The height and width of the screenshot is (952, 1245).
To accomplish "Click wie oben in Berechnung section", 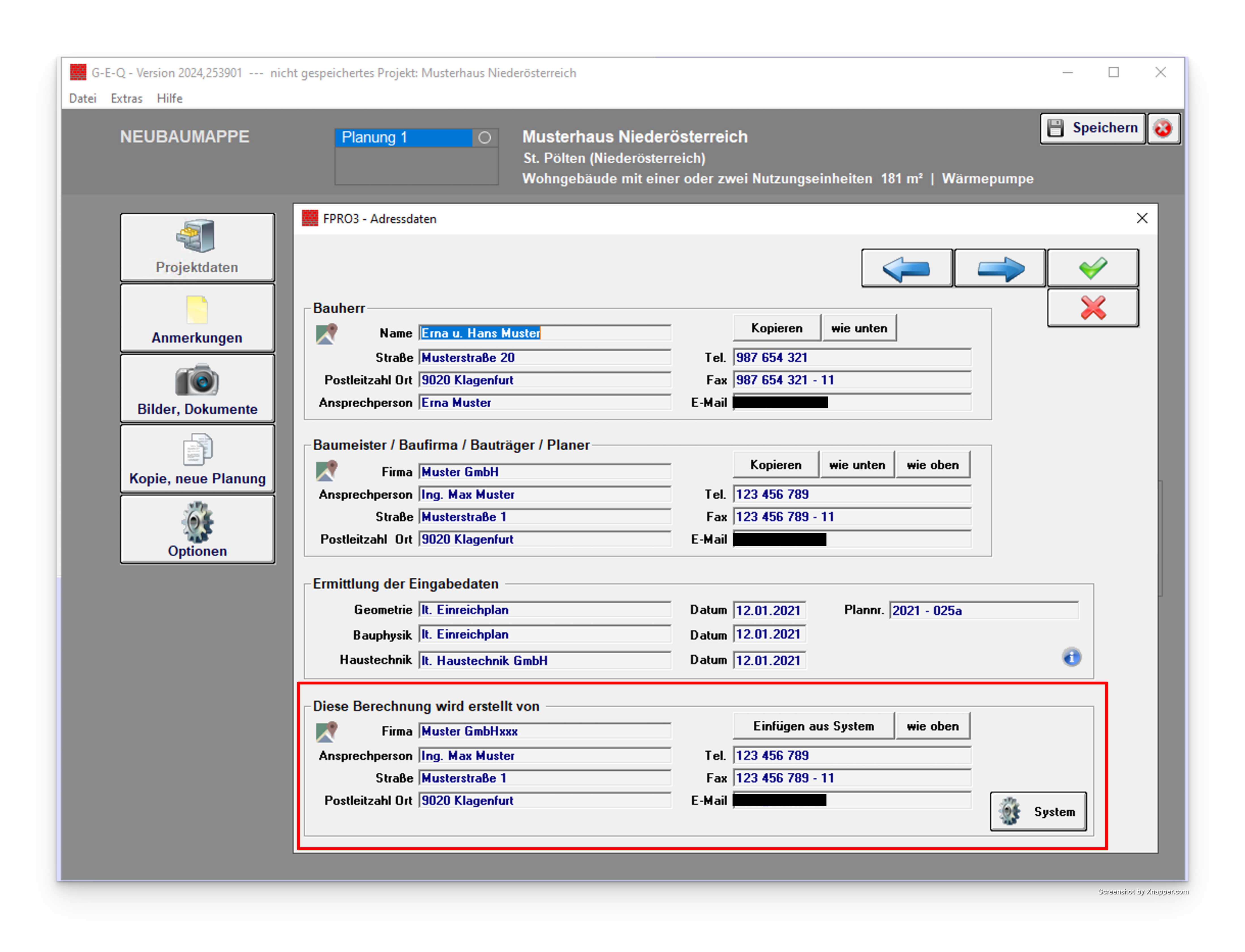I will click(933, 726).
